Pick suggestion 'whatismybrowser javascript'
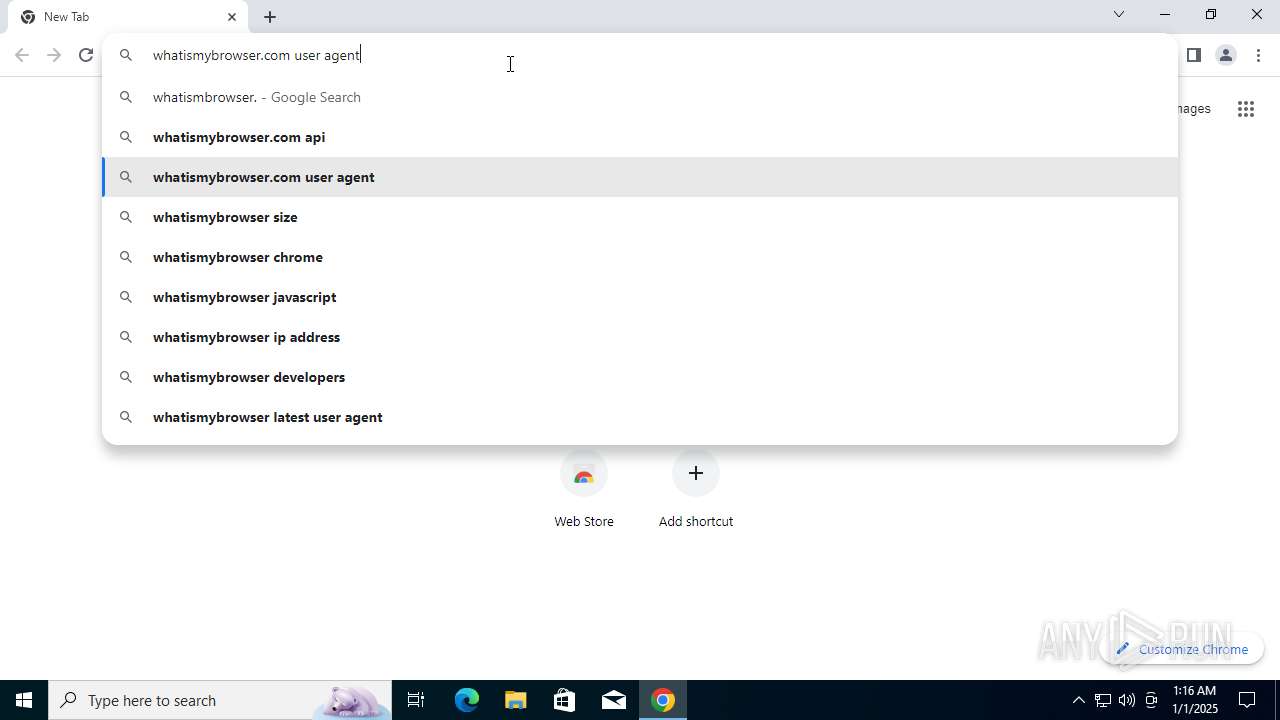 (x=640, y=297)
